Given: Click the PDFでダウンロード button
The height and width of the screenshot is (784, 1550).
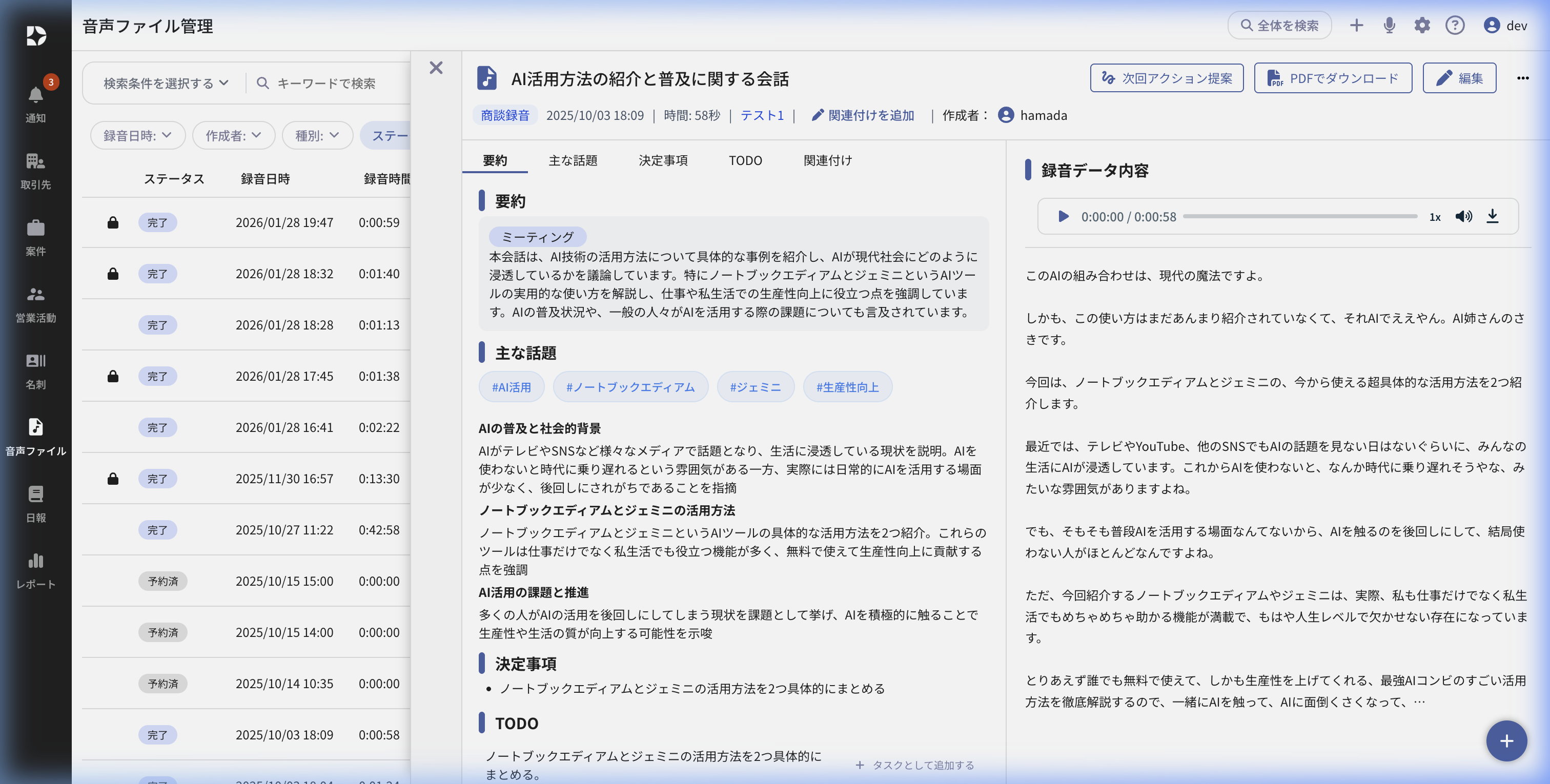Looking at the screenshot, I should pos(1333,78).
